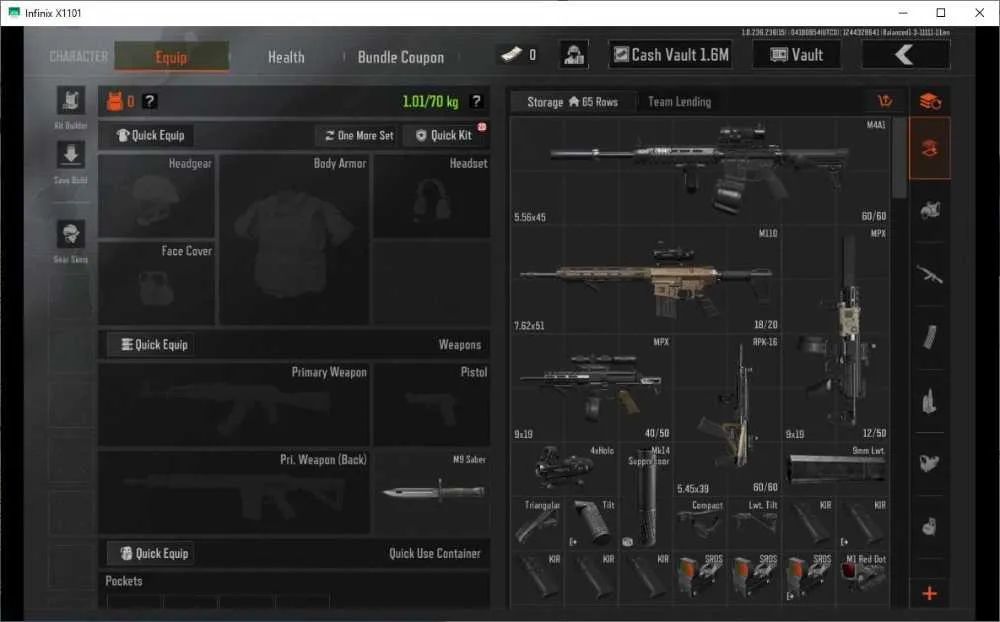Viewport: 1000px width, 622px height.
Task: Go back using the arrow button
Action: pos(906,55)
